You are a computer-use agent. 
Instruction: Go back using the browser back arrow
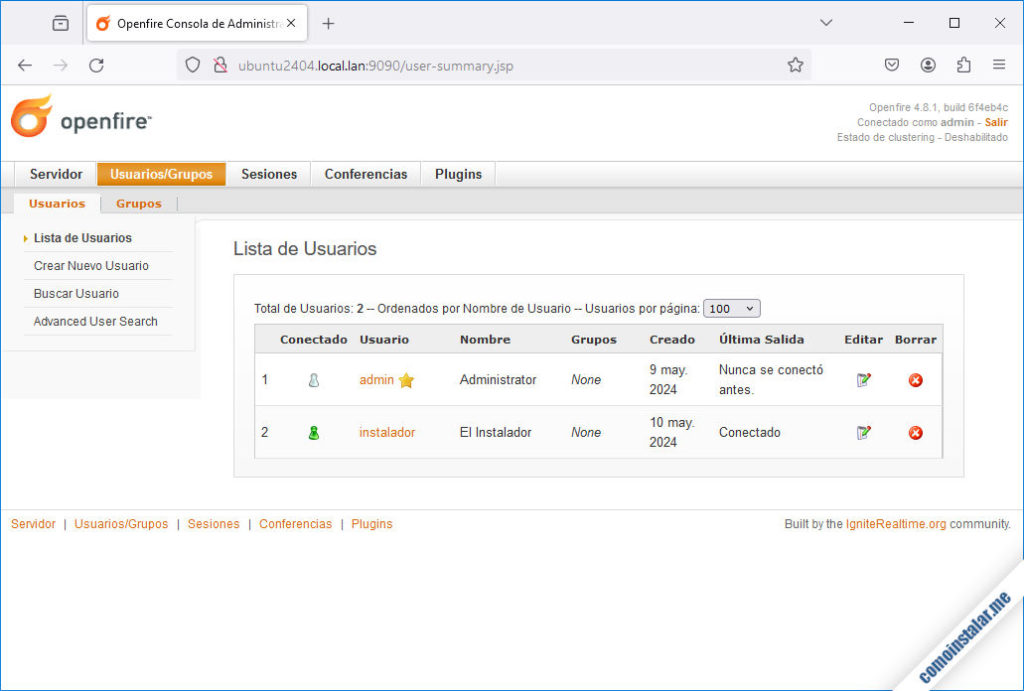point(25,65)
